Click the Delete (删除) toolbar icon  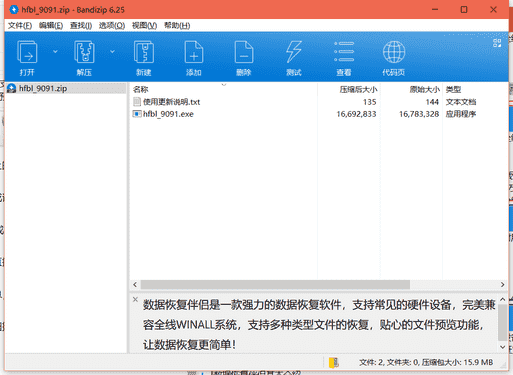point(244,52)
